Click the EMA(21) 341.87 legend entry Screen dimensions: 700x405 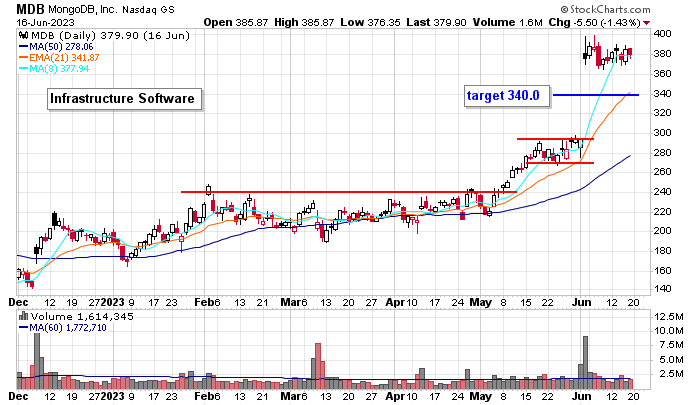[x=64, y=58]
